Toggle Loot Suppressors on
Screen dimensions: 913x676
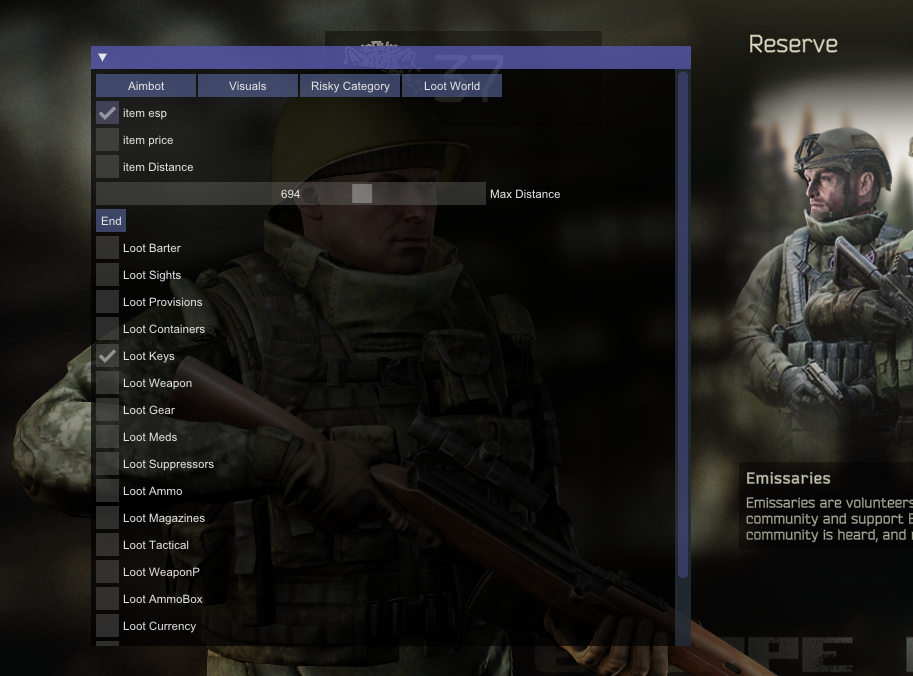107,464
